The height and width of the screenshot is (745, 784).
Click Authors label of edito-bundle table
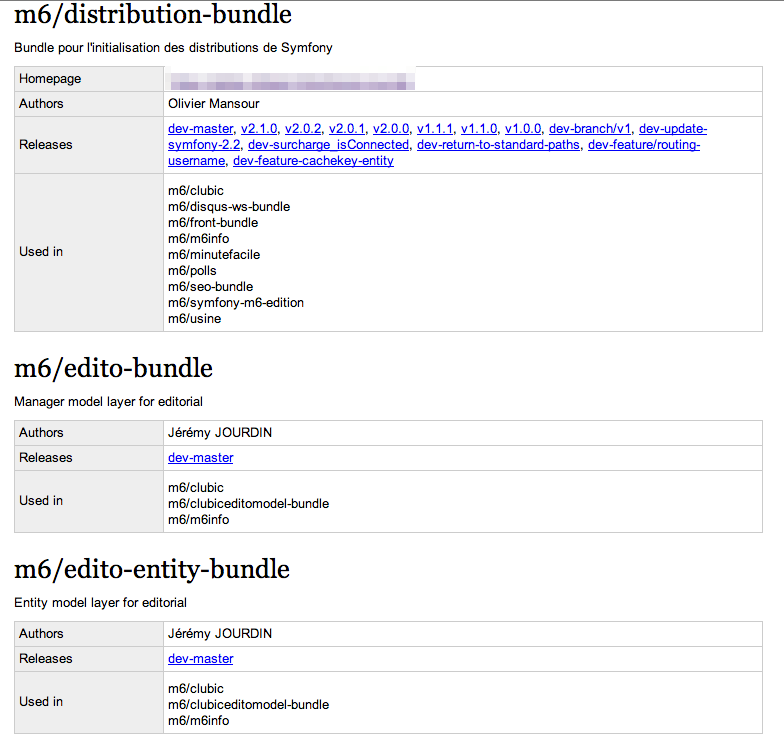point(41,432)
